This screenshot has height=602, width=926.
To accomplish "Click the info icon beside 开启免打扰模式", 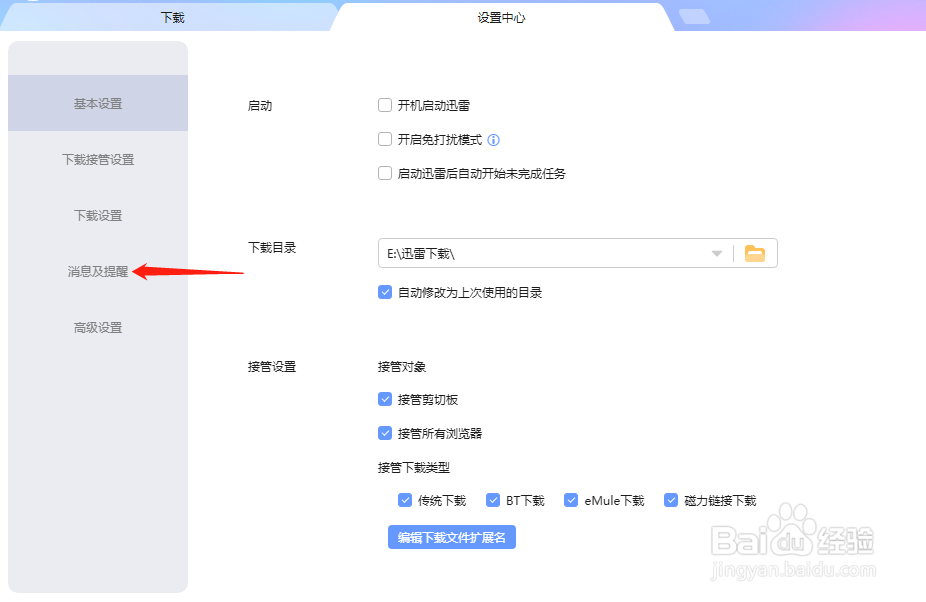I will pos(493,140).
